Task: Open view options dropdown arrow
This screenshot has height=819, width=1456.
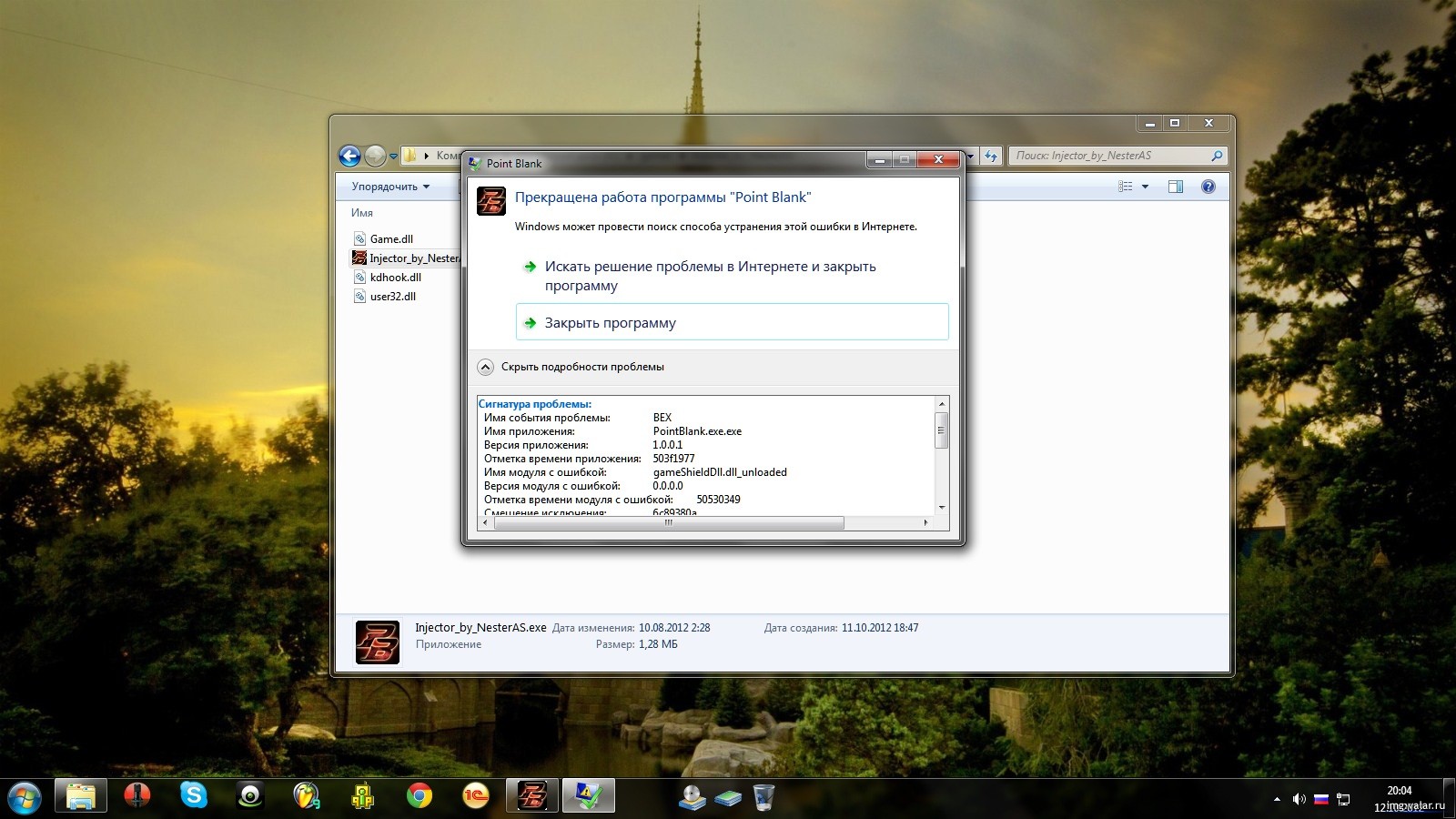Action: tap(1145, 187)
